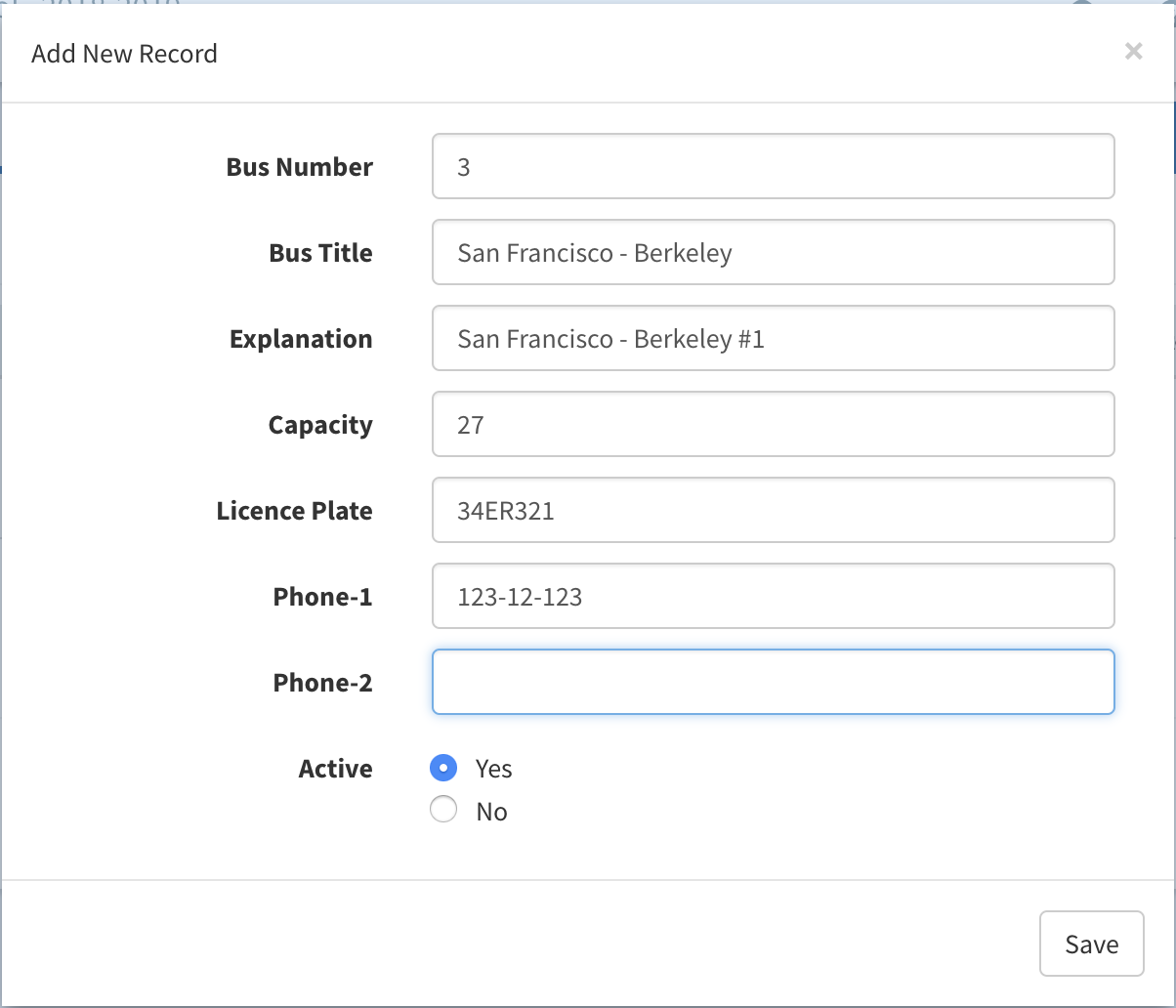Click the 'Active' field label

[335, 769]
